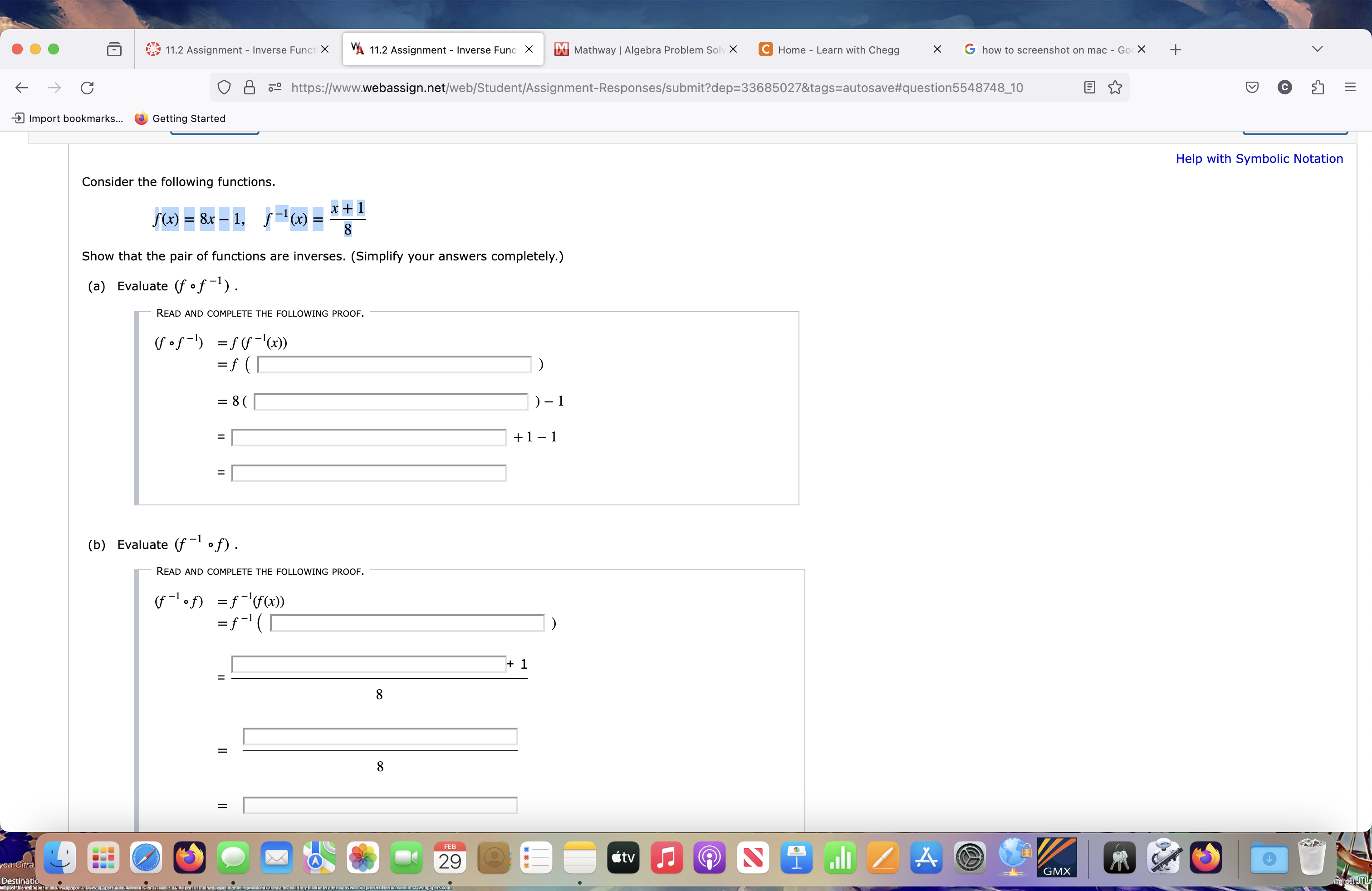1372x891 pixels.
Task: Close the how to screenshot Google tab
Action: point(1141,49)
